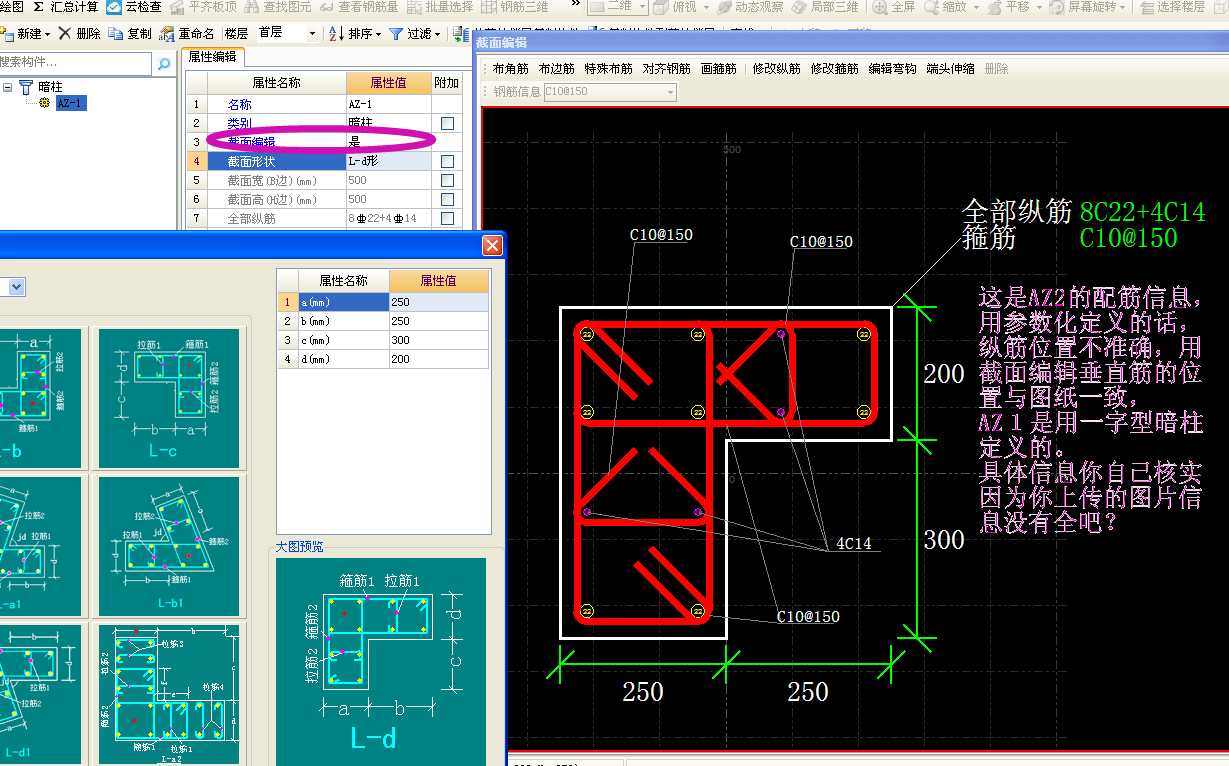Click 特殊布筋 in section editor
Viewport: 1229px width, 766px height.
point(608,69)
